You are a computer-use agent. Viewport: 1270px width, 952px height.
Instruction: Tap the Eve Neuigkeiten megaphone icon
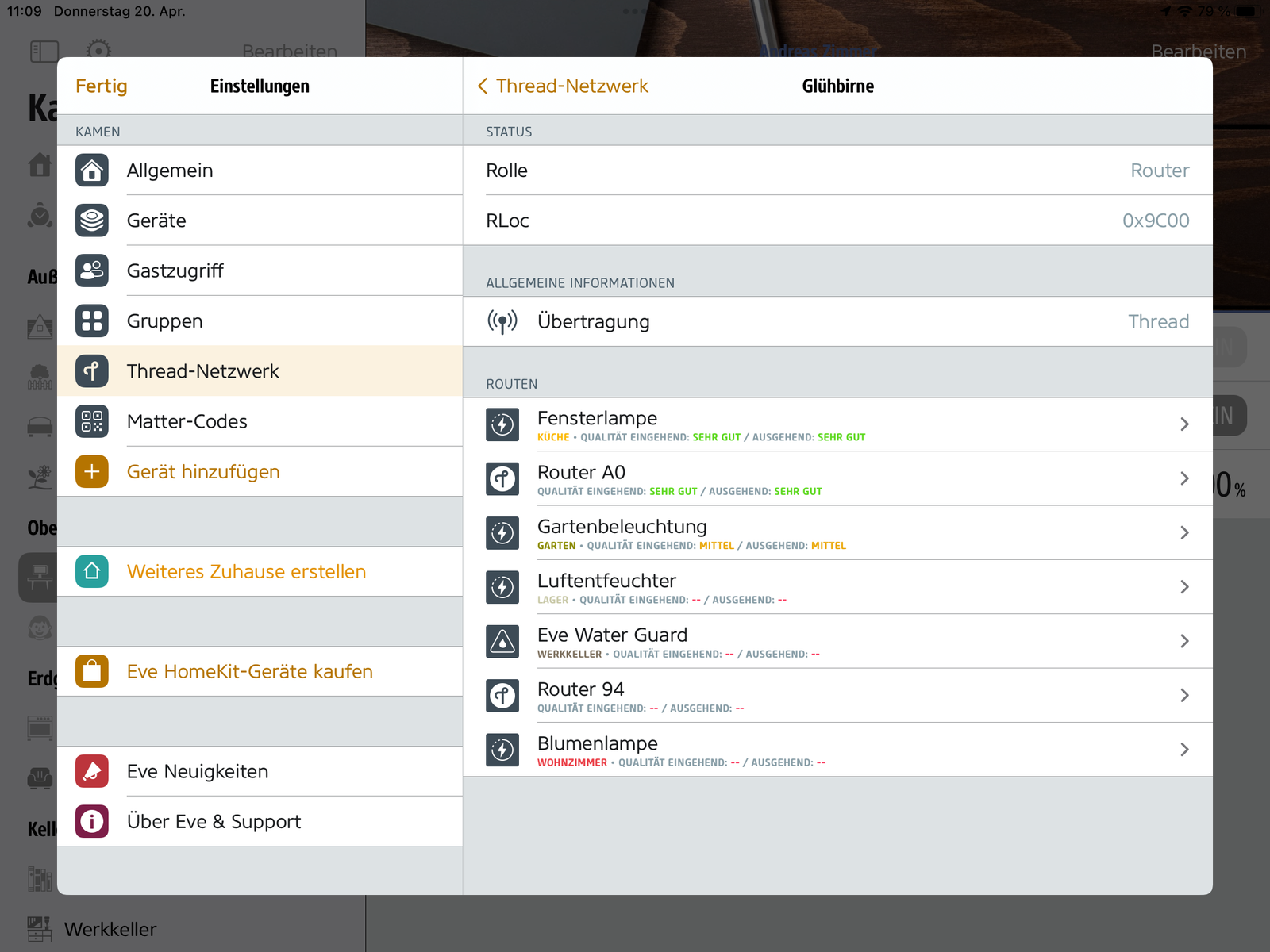click(92, 771)
